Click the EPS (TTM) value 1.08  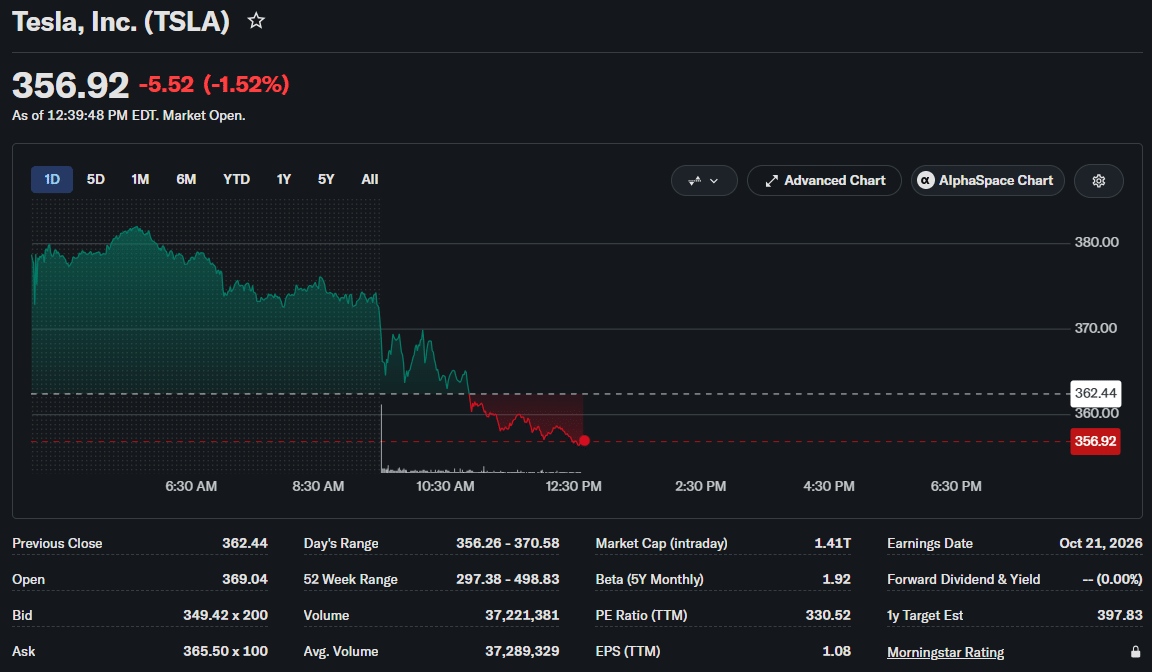(x=837, y=651)
